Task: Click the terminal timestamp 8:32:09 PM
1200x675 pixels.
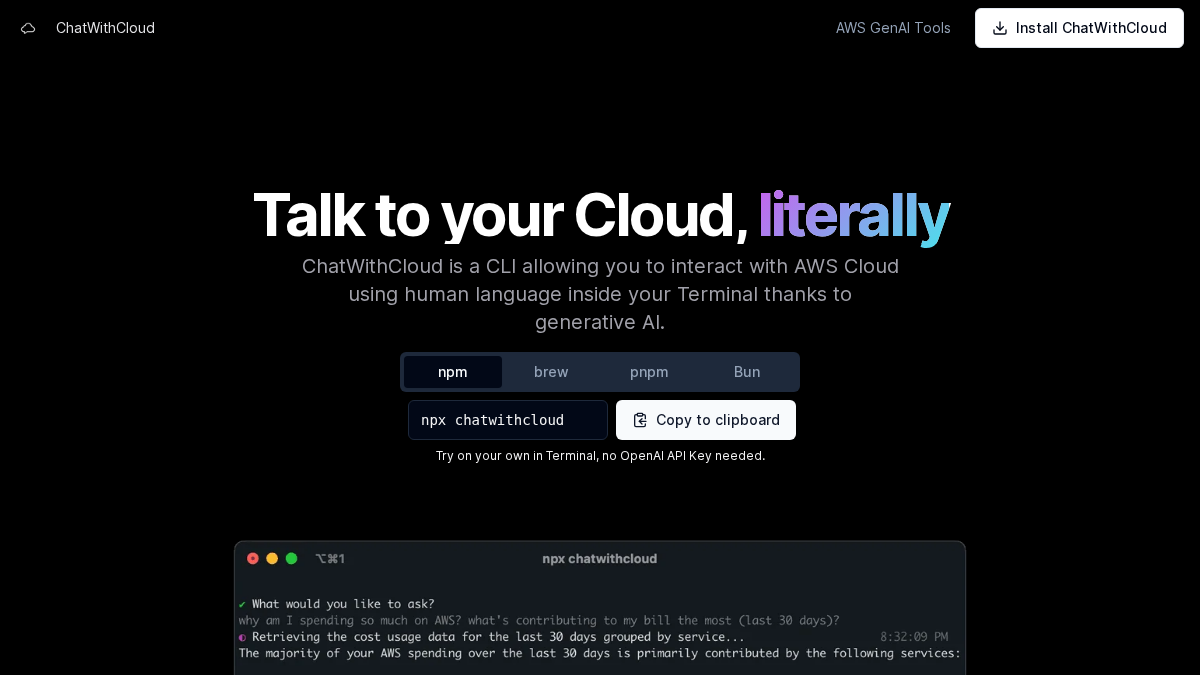Action: pyautogui.click(x=914, y=637)
